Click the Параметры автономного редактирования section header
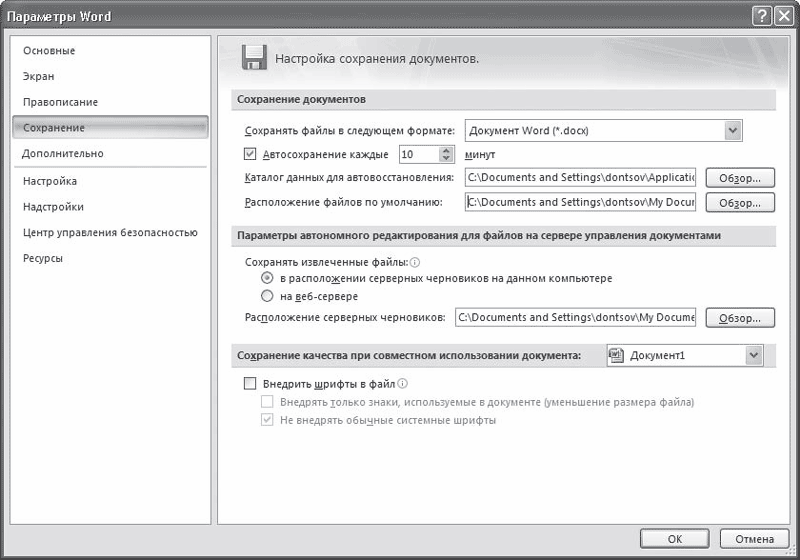Image resolution: width=800 pixels, height=560 pixels. [x=504, y=236]
